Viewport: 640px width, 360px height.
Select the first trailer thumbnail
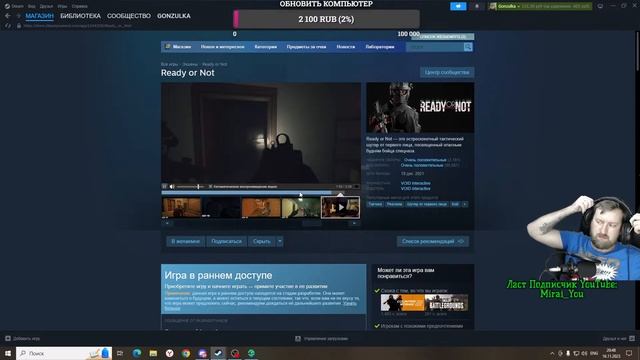(182, 207)
